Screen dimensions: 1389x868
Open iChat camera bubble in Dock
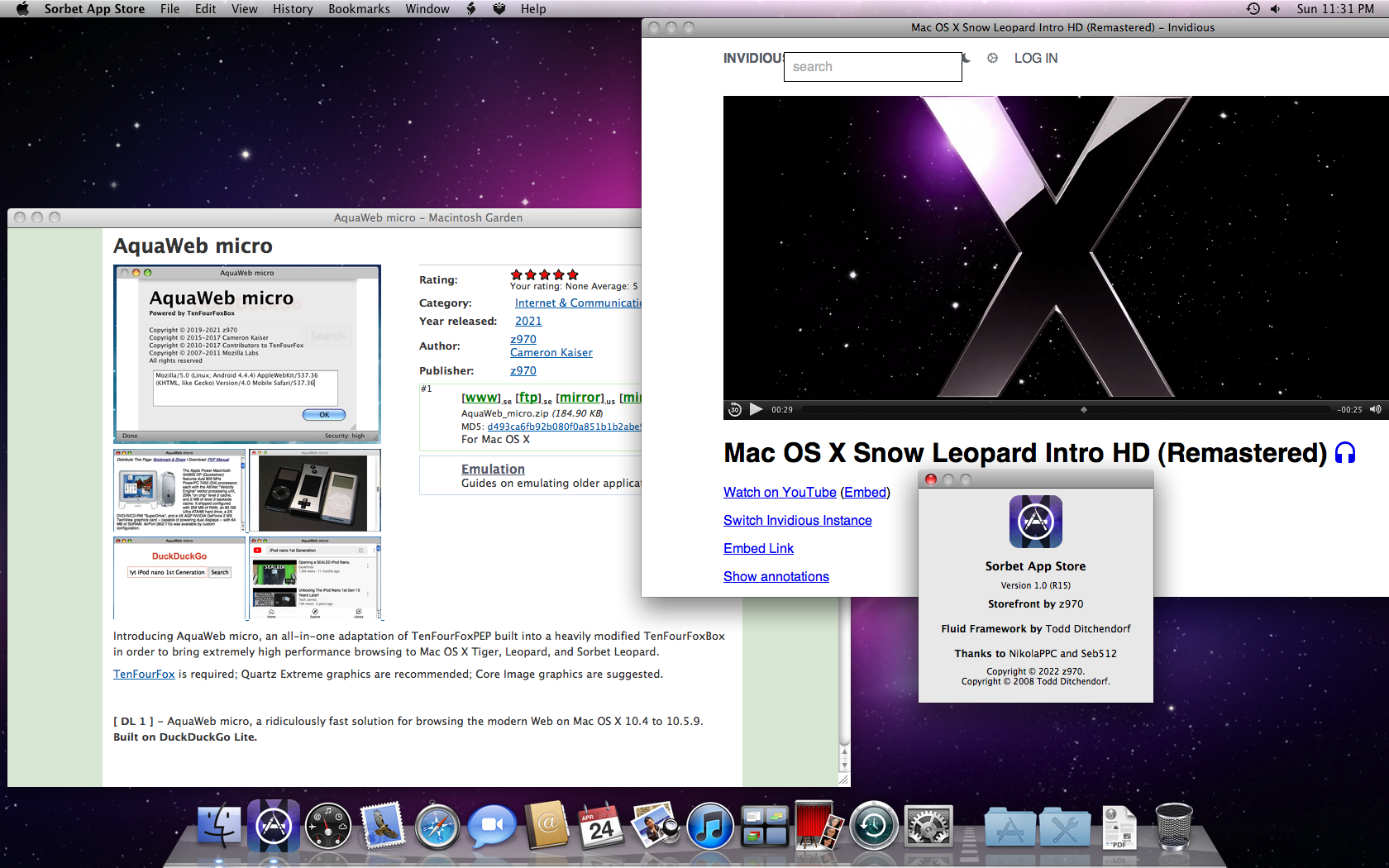coord(492,827)
